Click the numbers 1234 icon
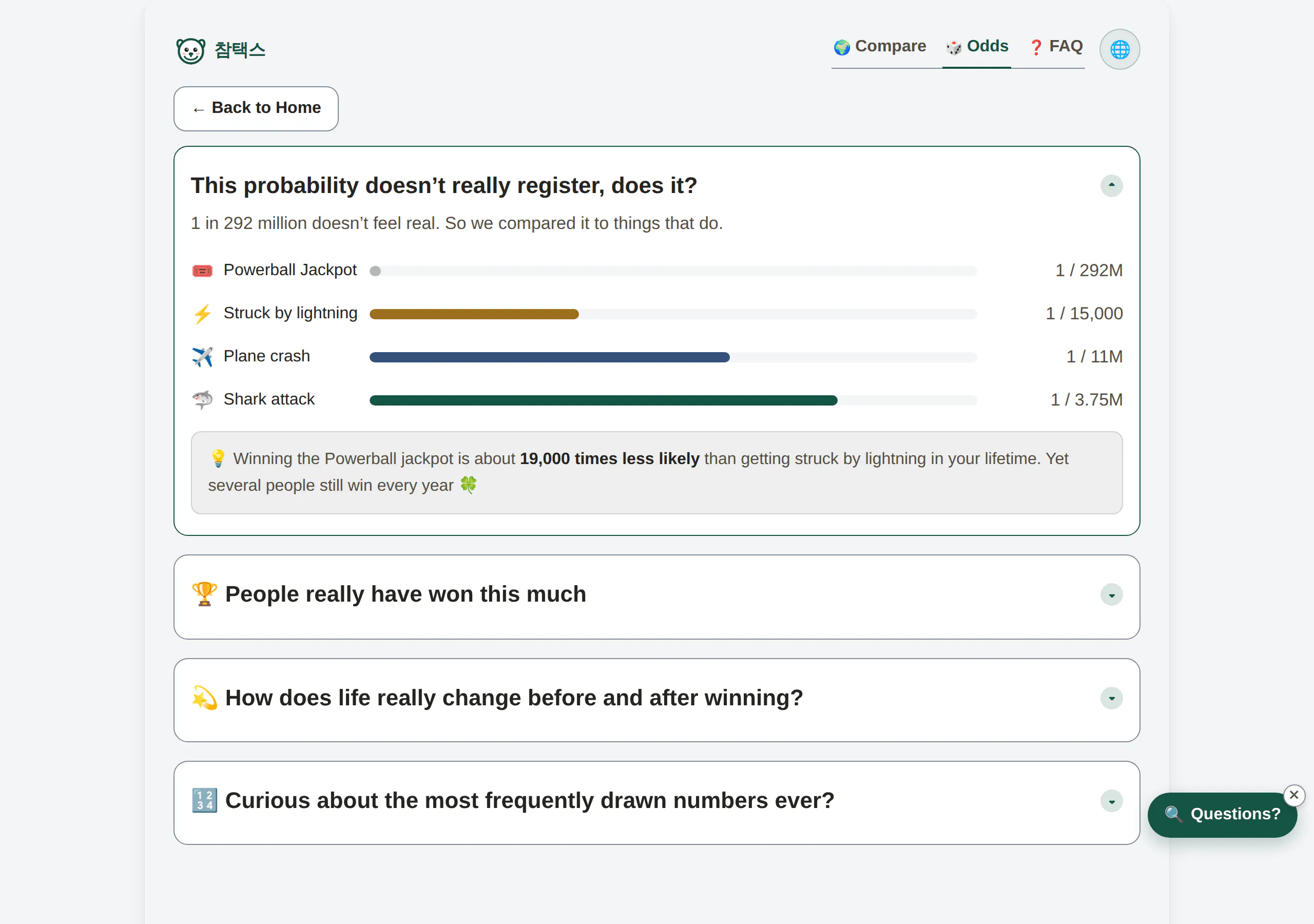The height and width of the screenshot is (924, 1314). 204,800
